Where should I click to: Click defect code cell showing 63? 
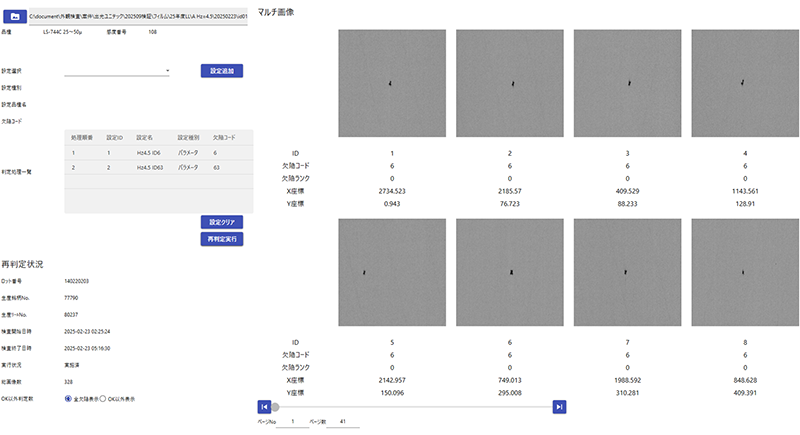[216, 168]
